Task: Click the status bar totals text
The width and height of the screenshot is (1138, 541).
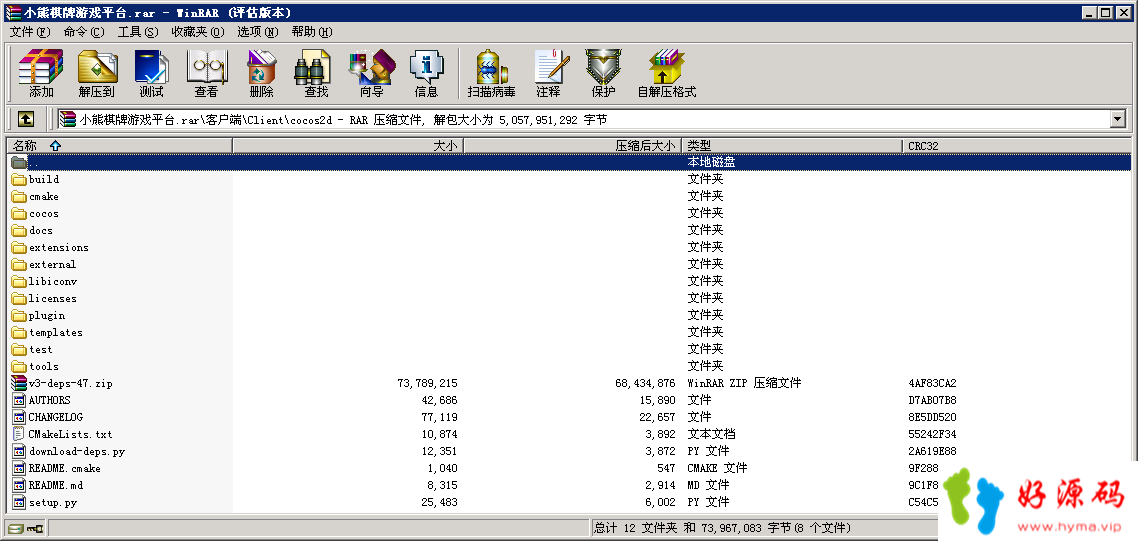Action: (x=722, y=528)
